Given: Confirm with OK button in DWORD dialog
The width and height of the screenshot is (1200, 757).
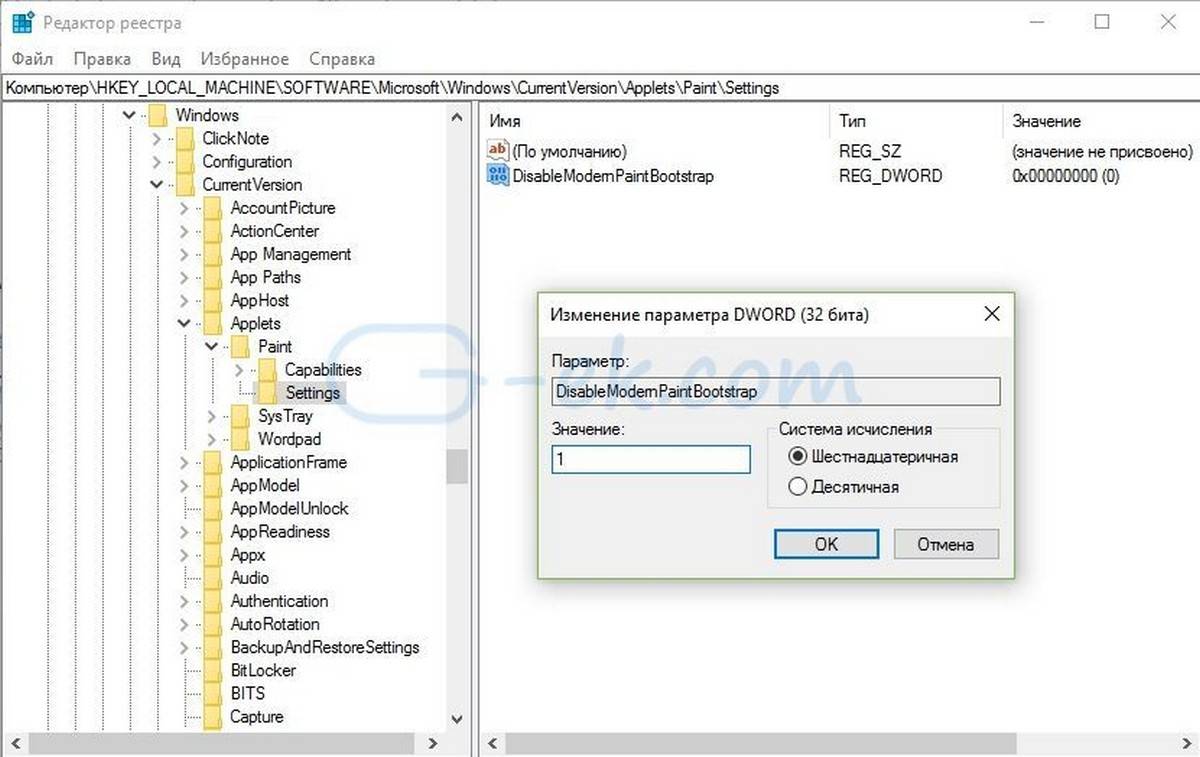Looking at the screenshot, I should (x=826, y=544).
